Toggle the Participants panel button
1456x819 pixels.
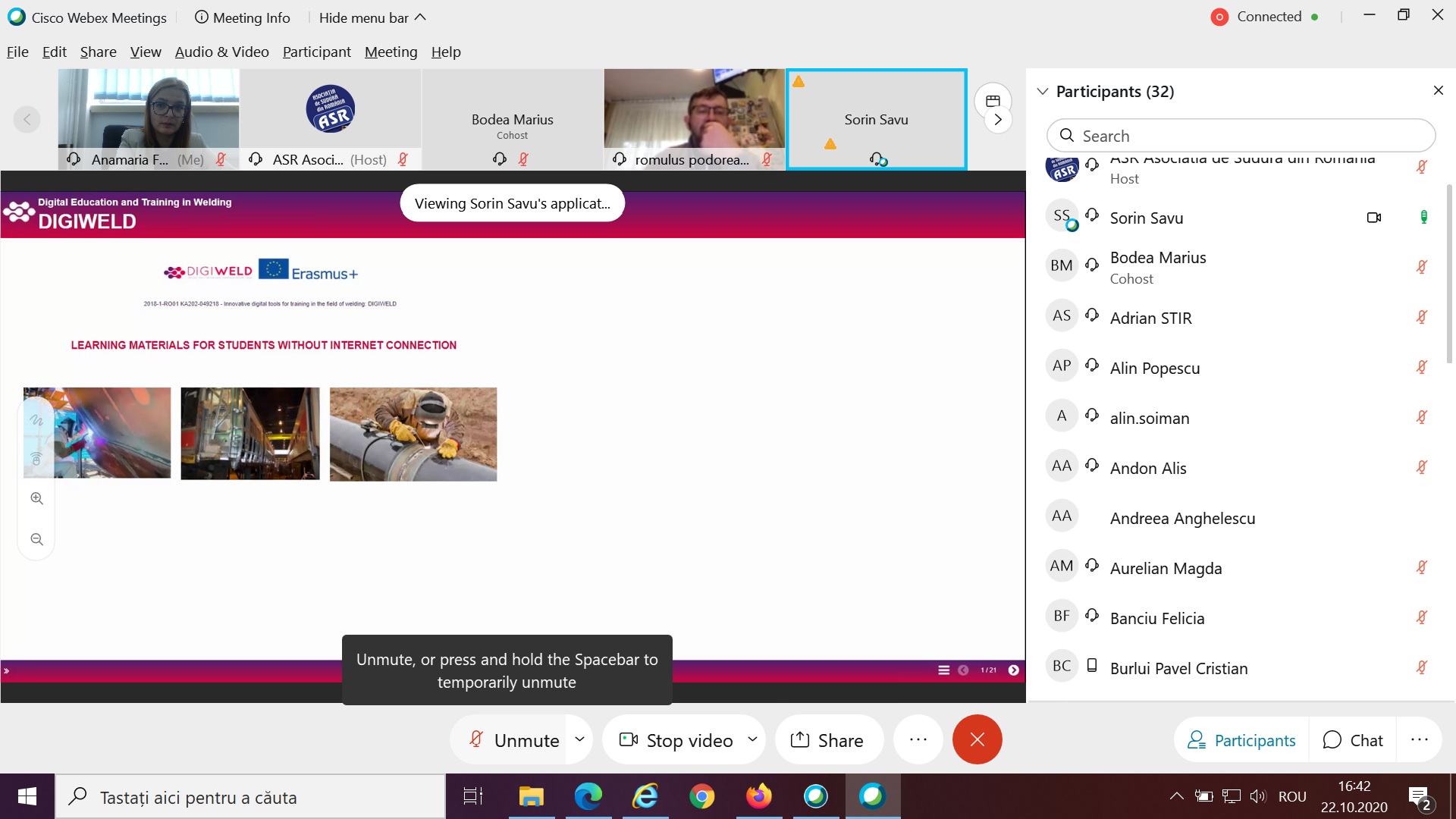(x=1241, y=739)
